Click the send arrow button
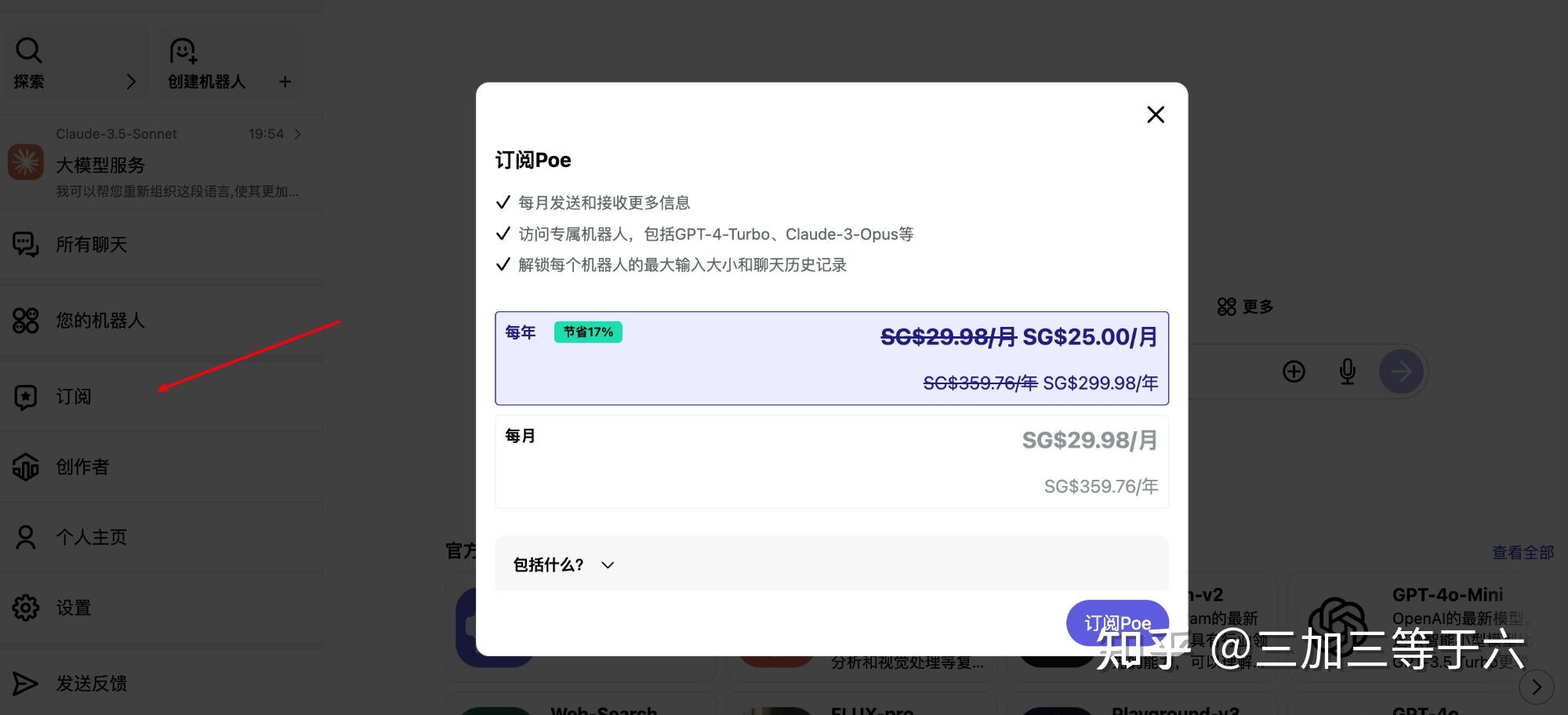The height and width of the screenshot is (715, 1568). tap(1402, 371)
